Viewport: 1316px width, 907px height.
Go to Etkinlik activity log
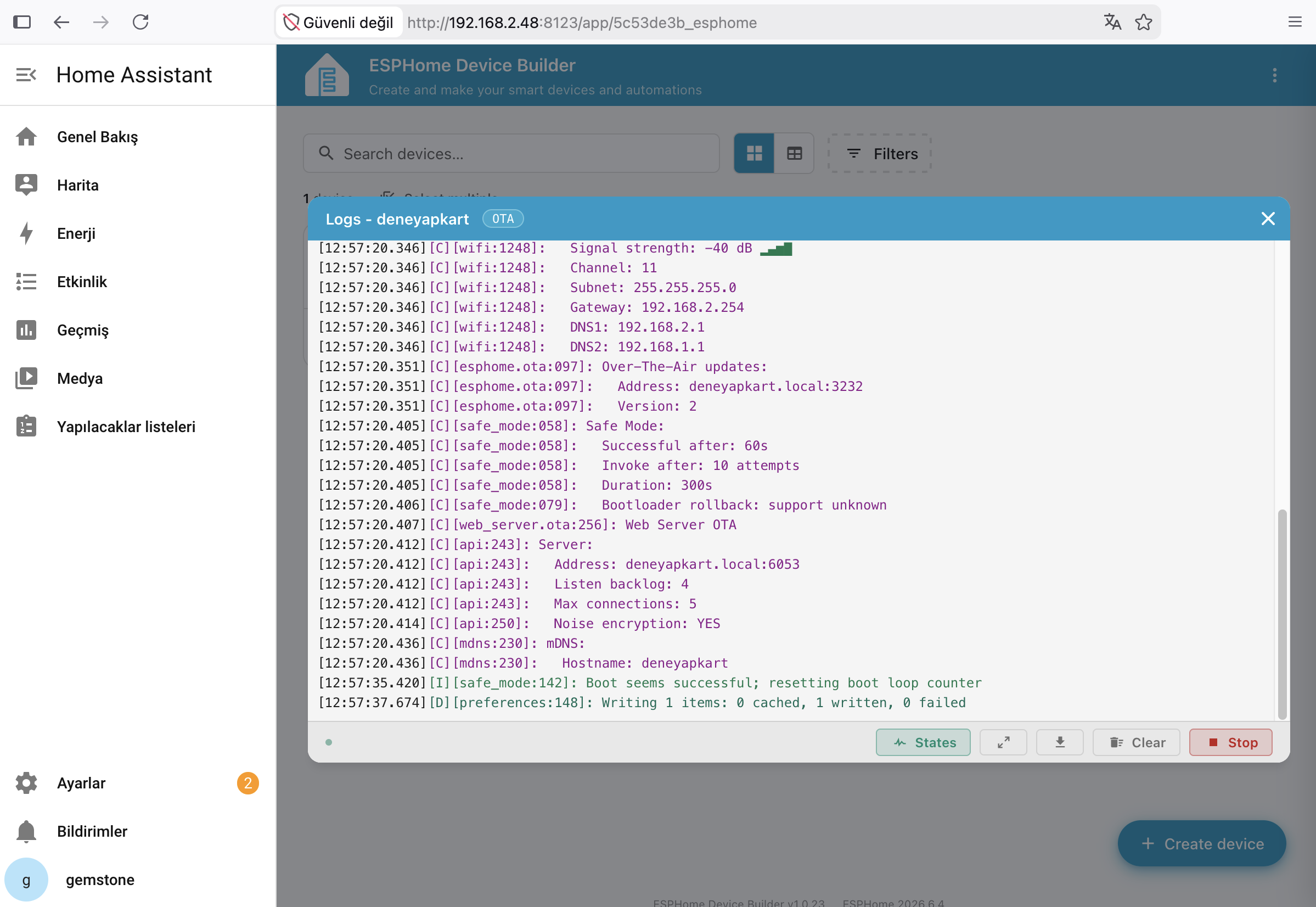point(138,282)
